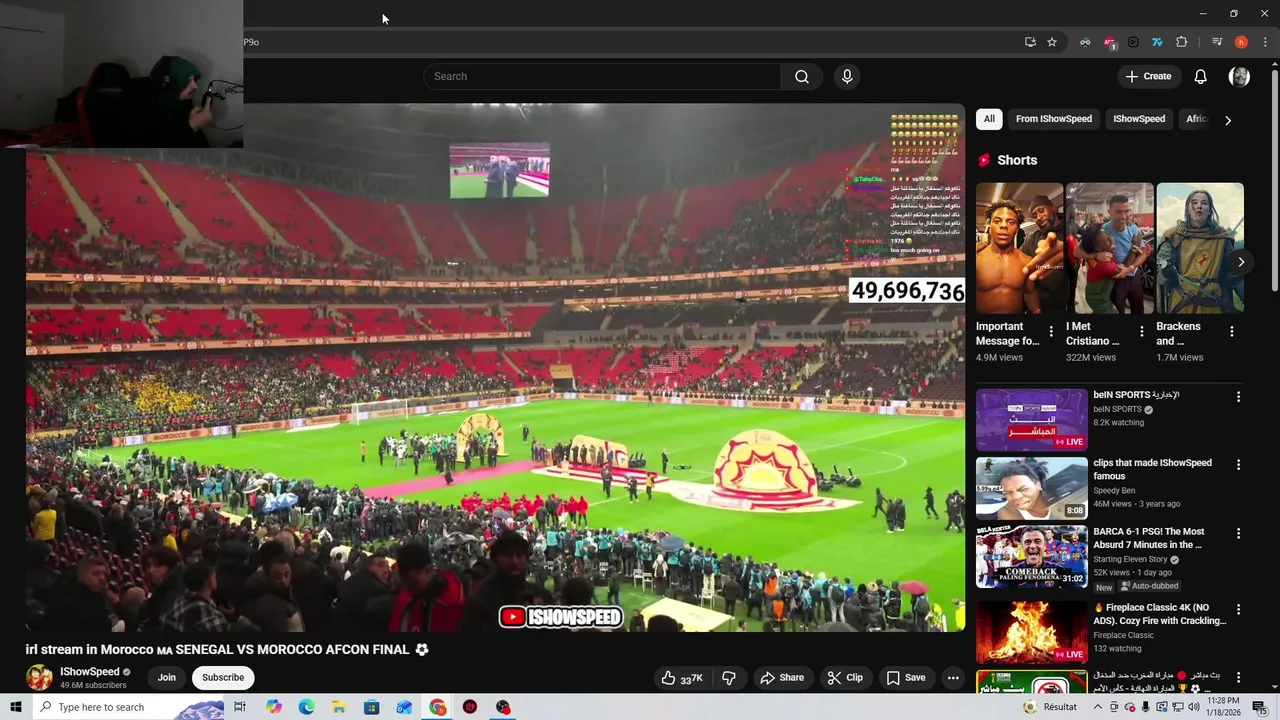The width and height of the screenshot is (1280, 720).
Task: Open Windows action center notifications
Action: tap(1259, 707)
